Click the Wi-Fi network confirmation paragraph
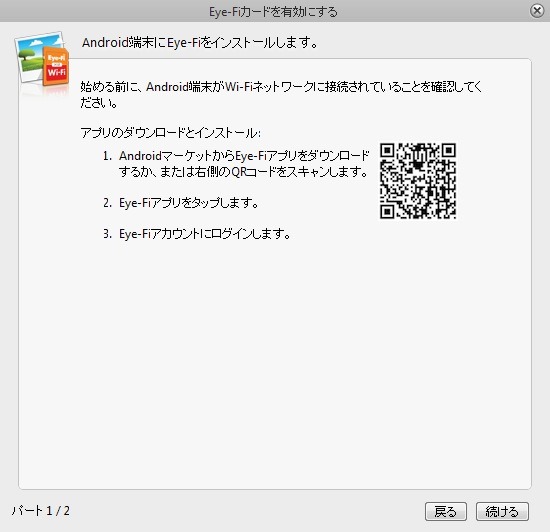Screen dimensions: 550x532 coord(281,94)
